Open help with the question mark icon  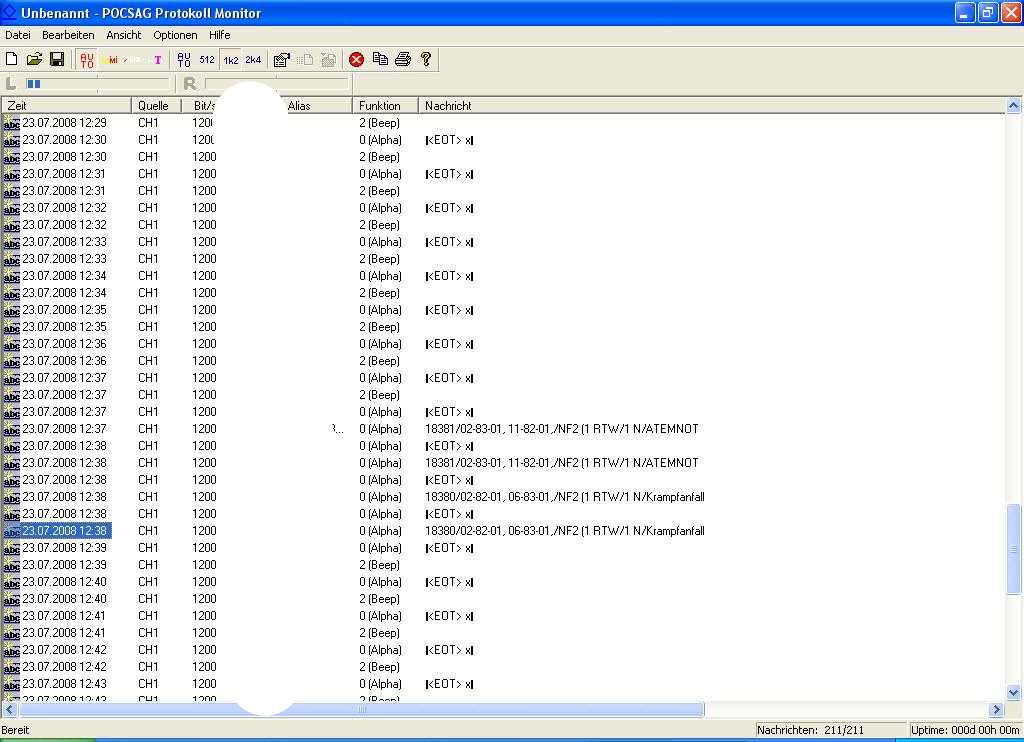coord(426,60)
